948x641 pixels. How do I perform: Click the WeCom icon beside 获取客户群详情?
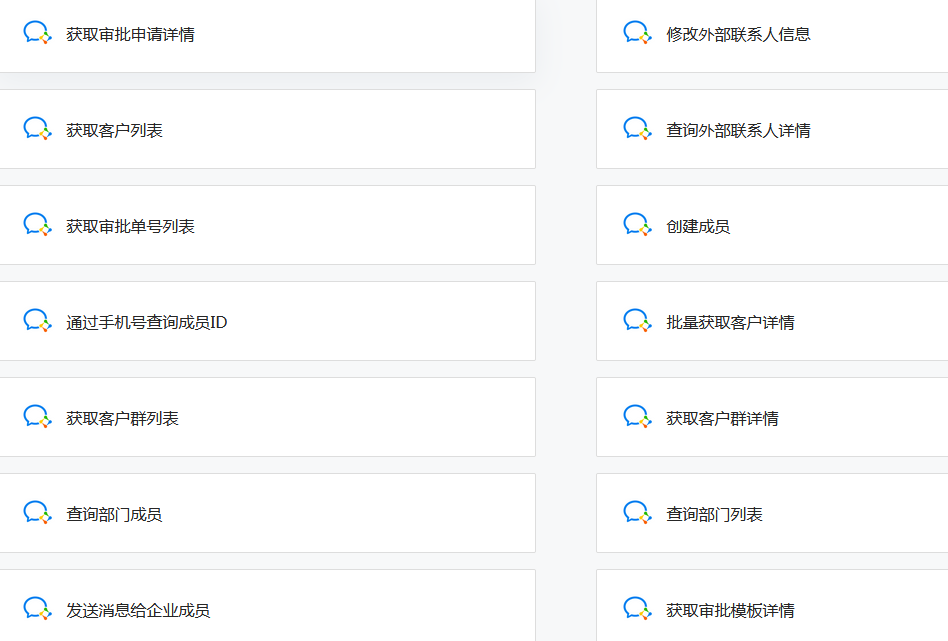[637, 417]
